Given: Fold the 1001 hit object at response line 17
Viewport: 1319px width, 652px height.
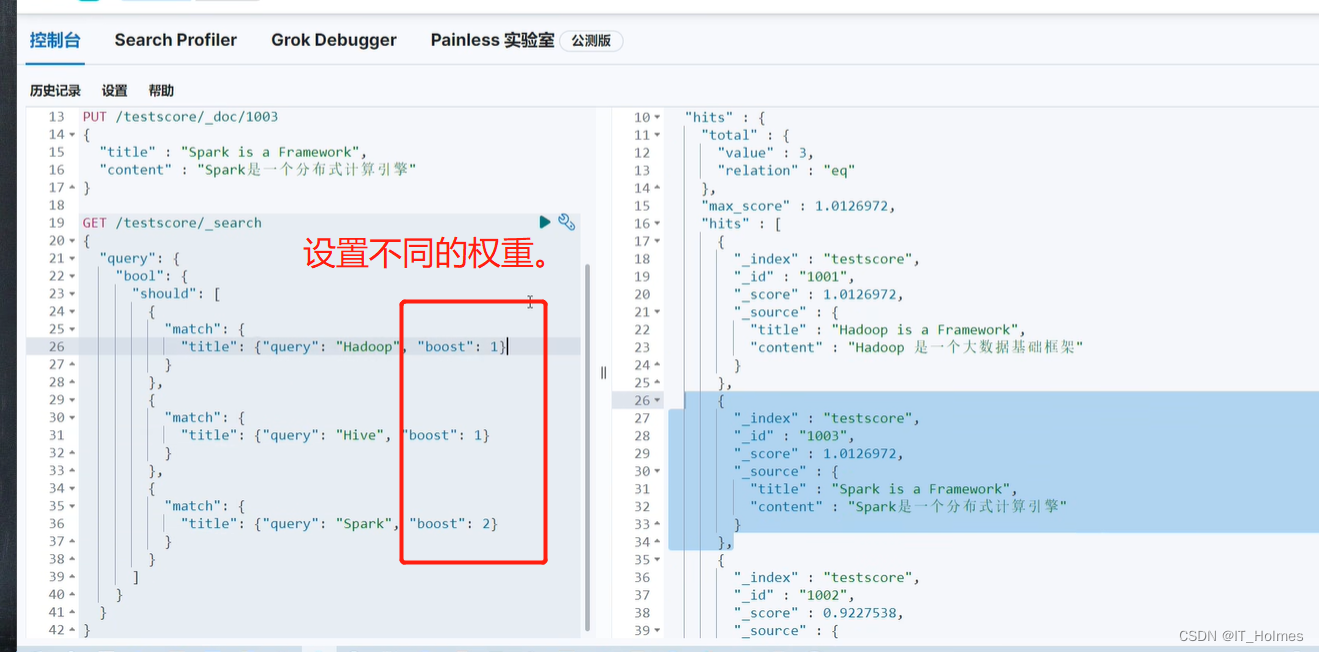Looking at the screenshot, I should pos(657,241).
